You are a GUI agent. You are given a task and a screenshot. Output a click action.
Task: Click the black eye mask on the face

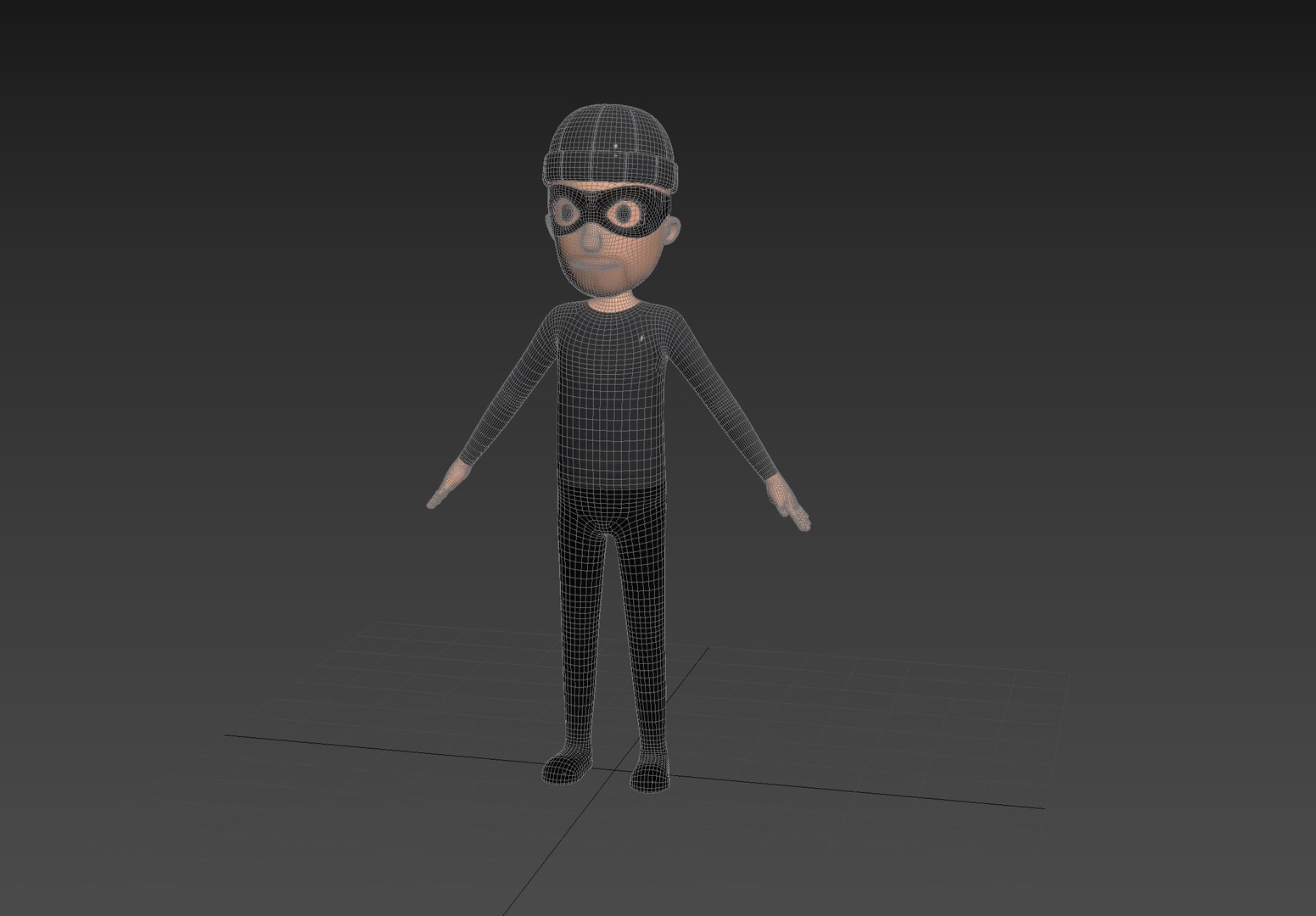609,212
